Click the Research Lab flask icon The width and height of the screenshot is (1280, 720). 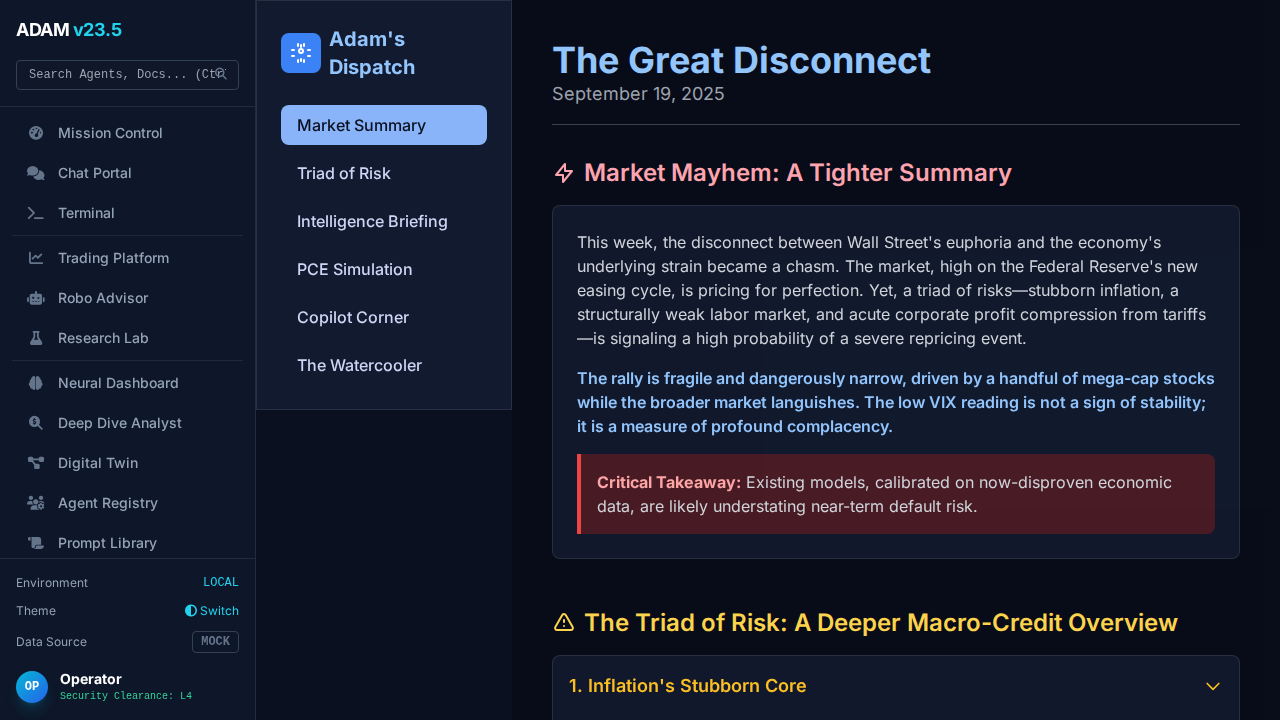[x=36, y=338]
